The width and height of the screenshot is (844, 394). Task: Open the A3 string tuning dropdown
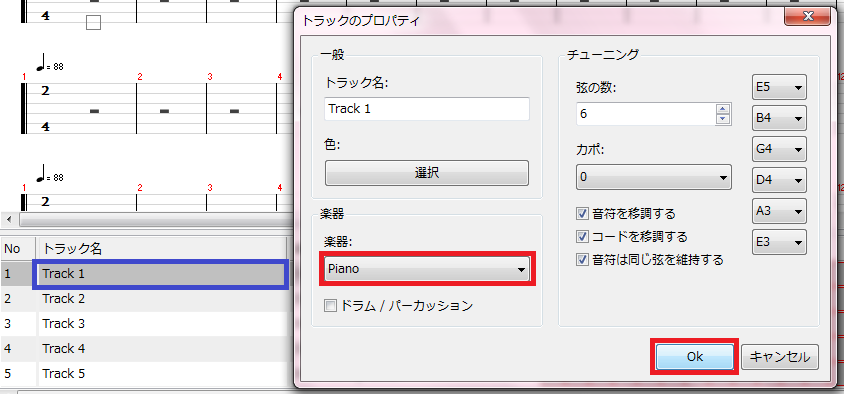pos(779,211)
